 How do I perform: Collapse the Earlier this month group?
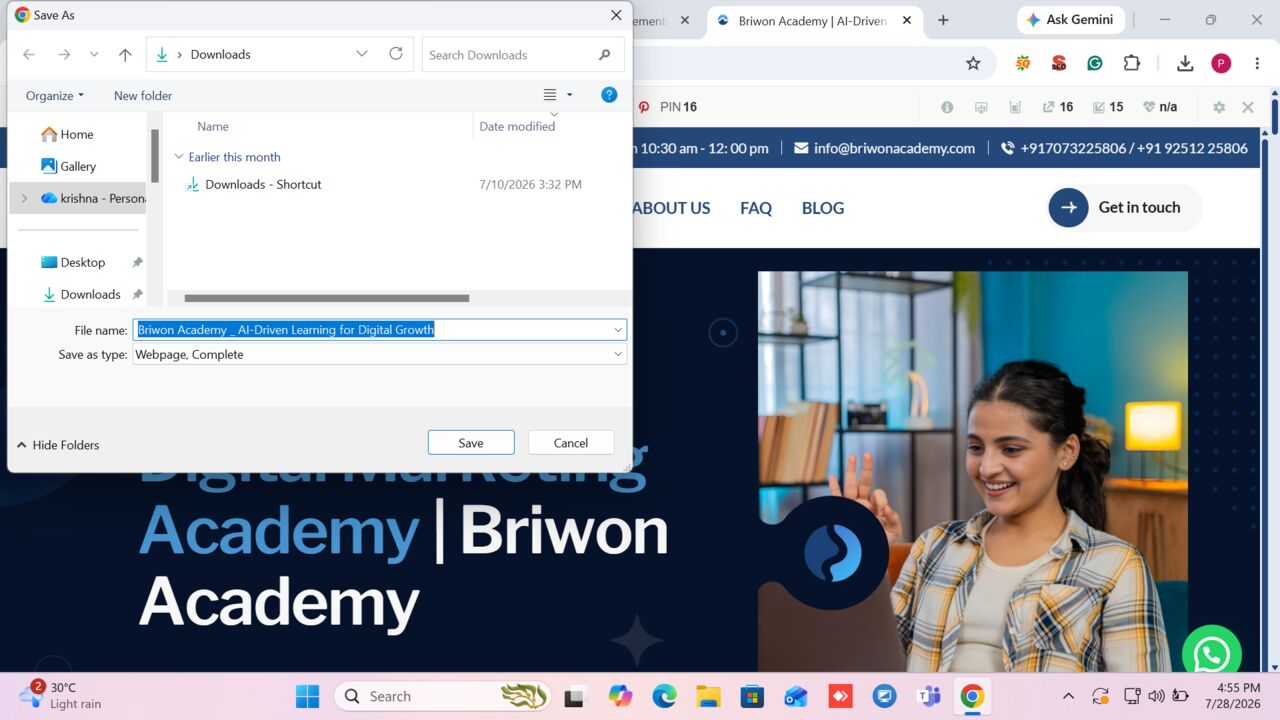coord(179,157)
